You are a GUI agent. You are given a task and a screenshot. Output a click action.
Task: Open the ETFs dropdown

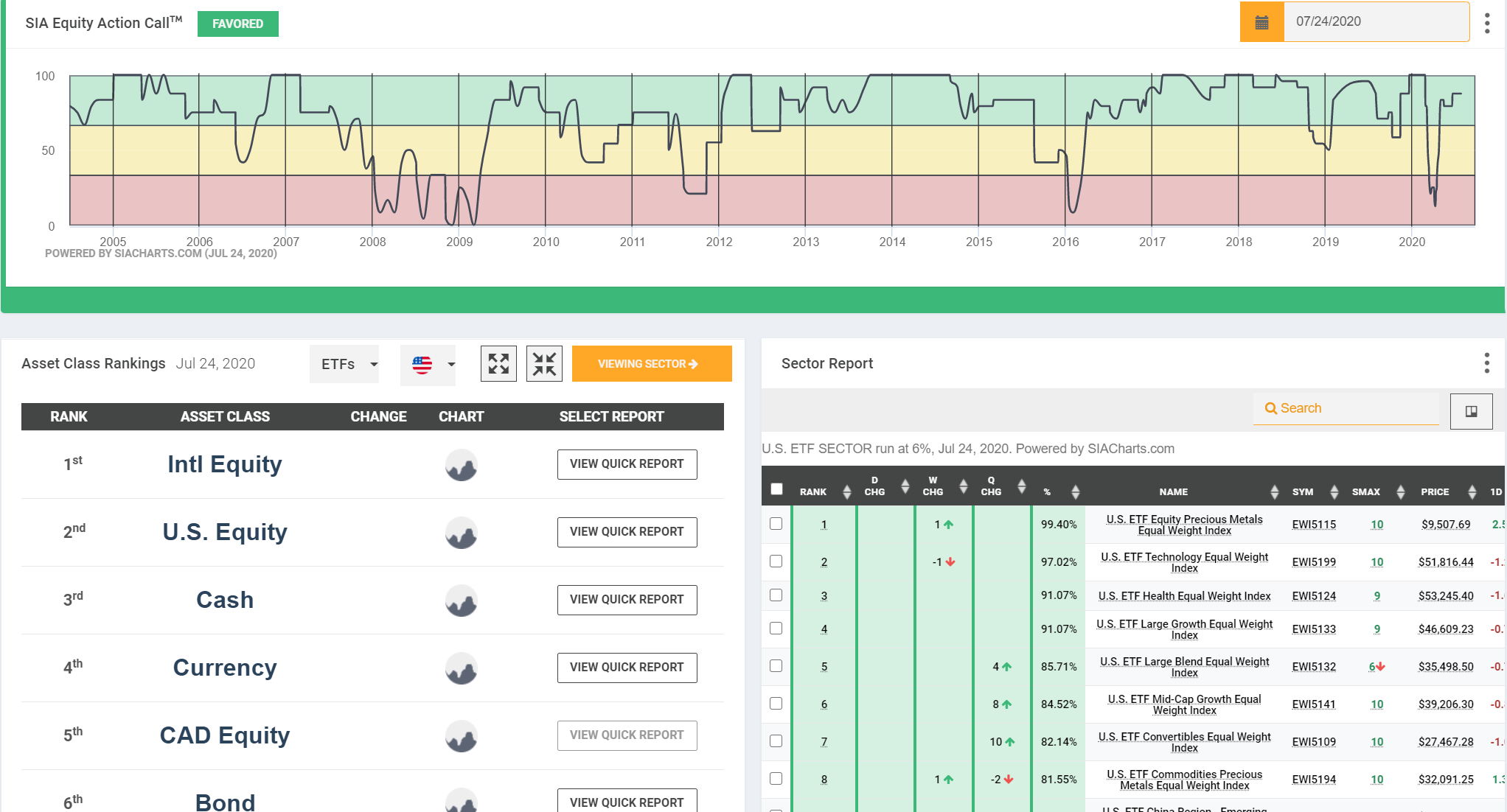[344, 364]
